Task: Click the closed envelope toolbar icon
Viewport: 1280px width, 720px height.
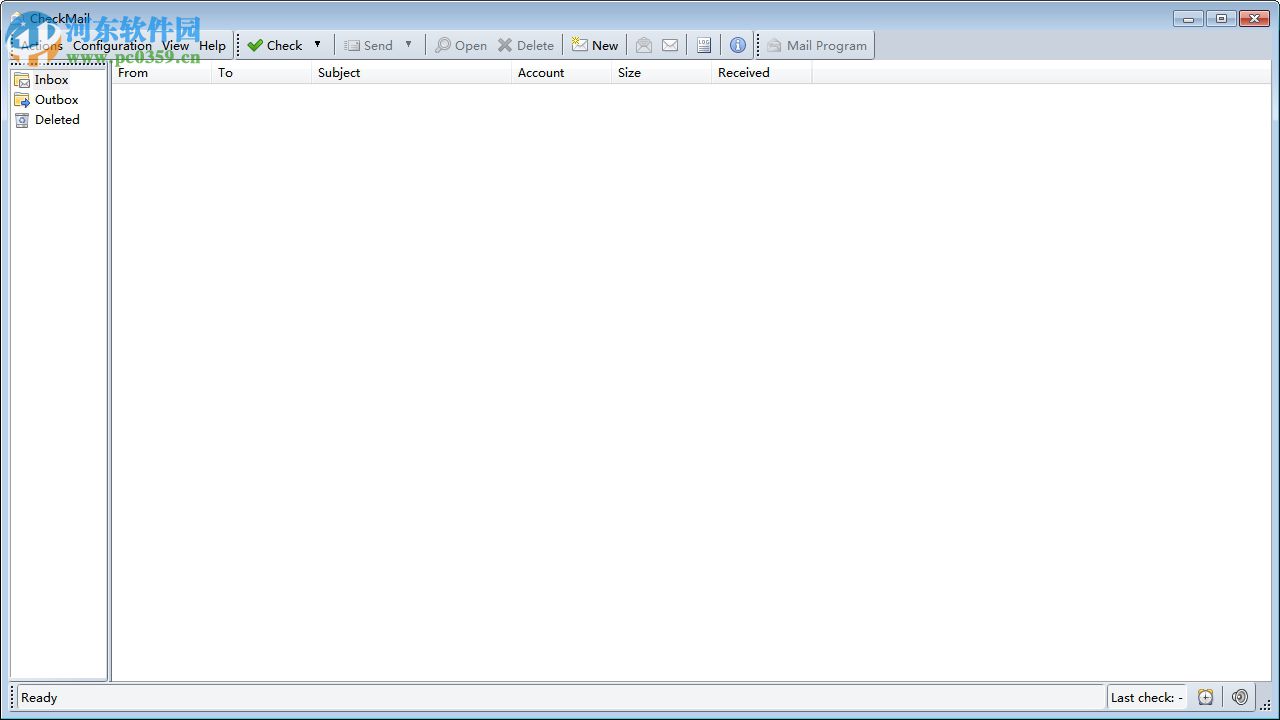Action: tap(670, 45)
